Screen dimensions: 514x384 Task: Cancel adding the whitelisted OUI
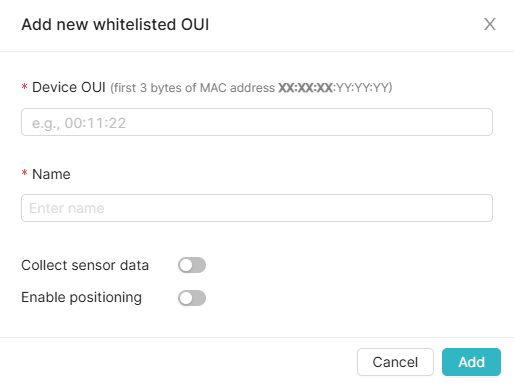(x=395, y=362)
